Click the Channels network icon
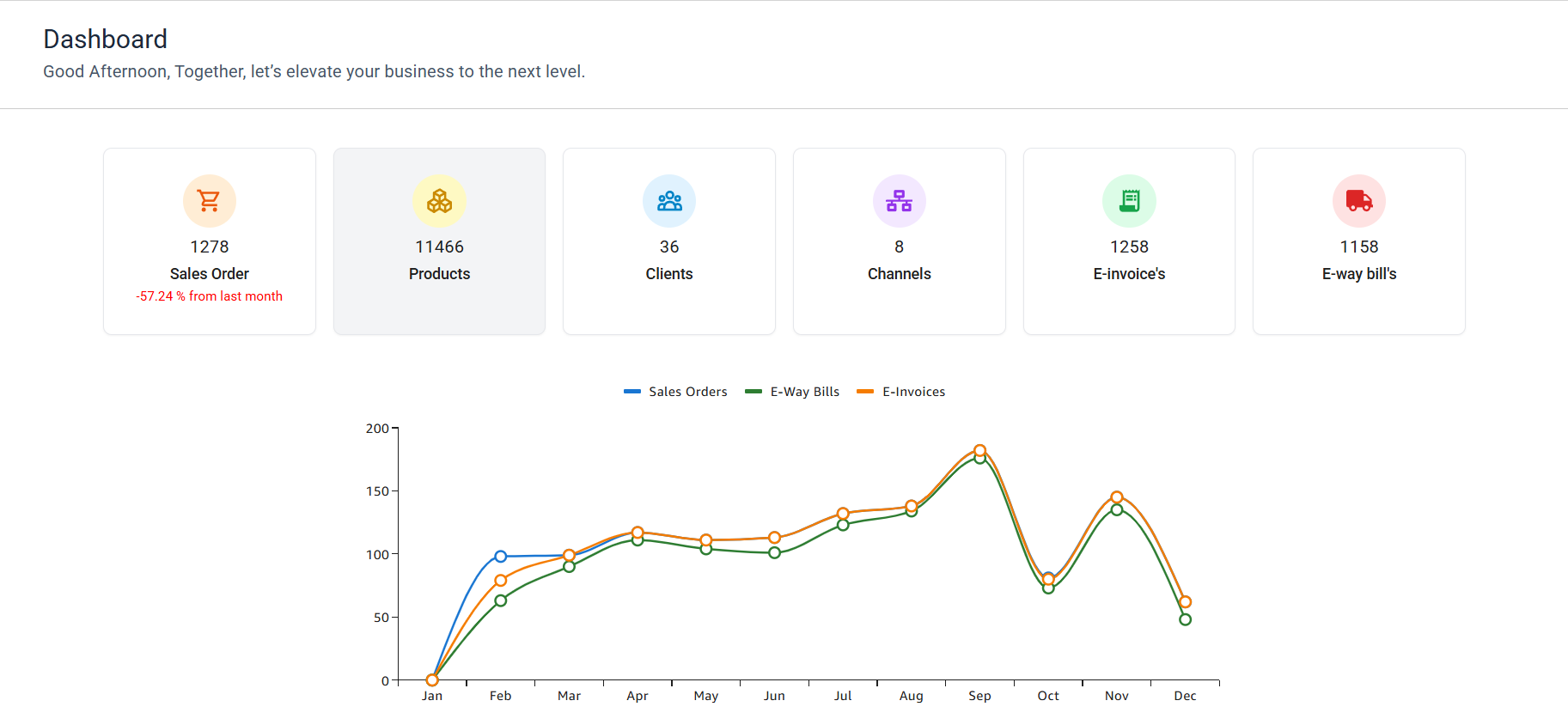Screen dimensions: 1568x725 click(899, 201)
